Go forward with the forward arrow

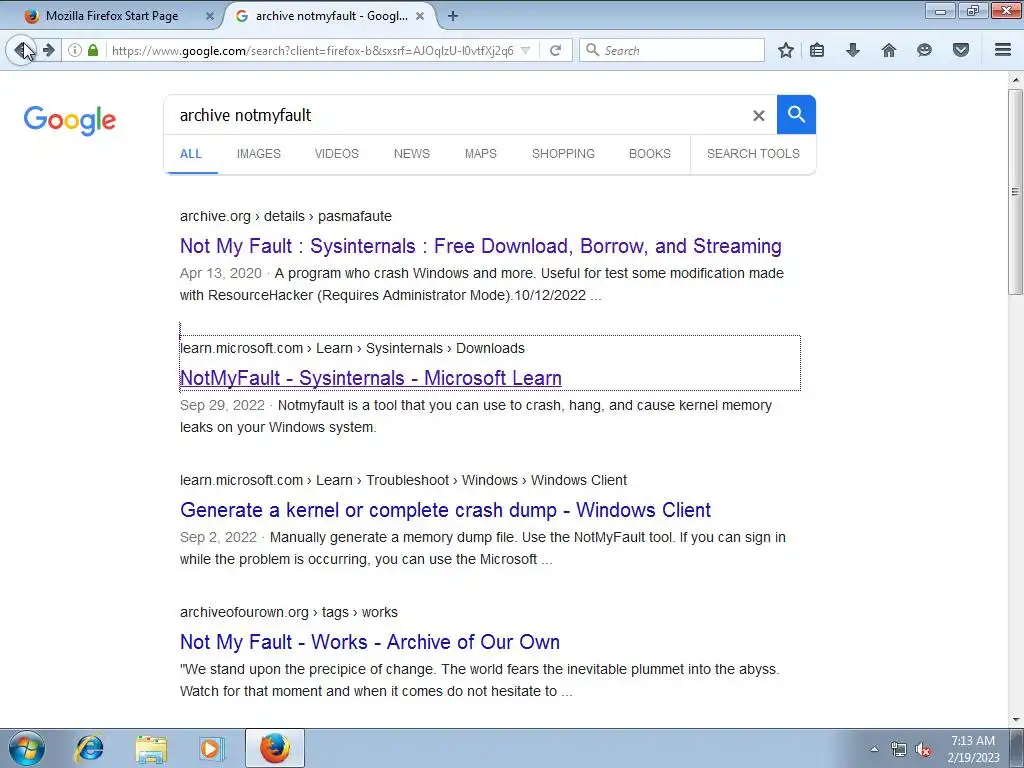pyautogui.click(x=49, y=50)
